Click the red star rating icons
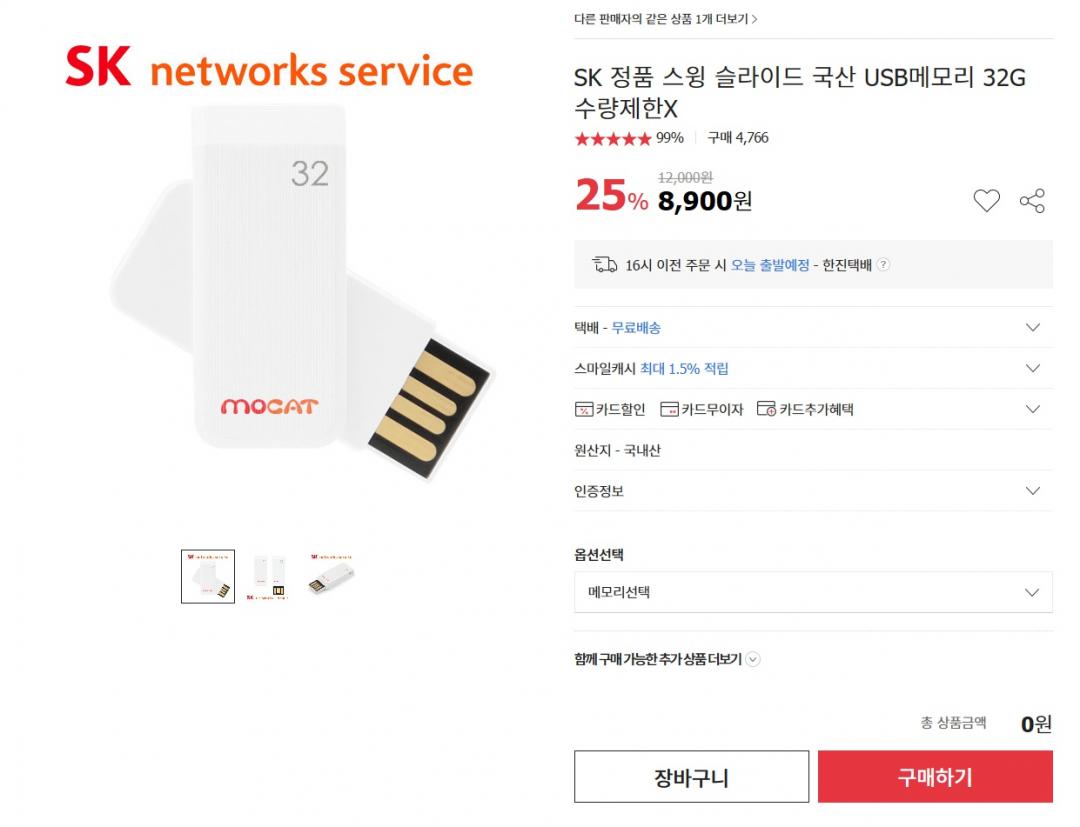The width and height of the screenshot is (1080, 827). [x=612, y=138]
